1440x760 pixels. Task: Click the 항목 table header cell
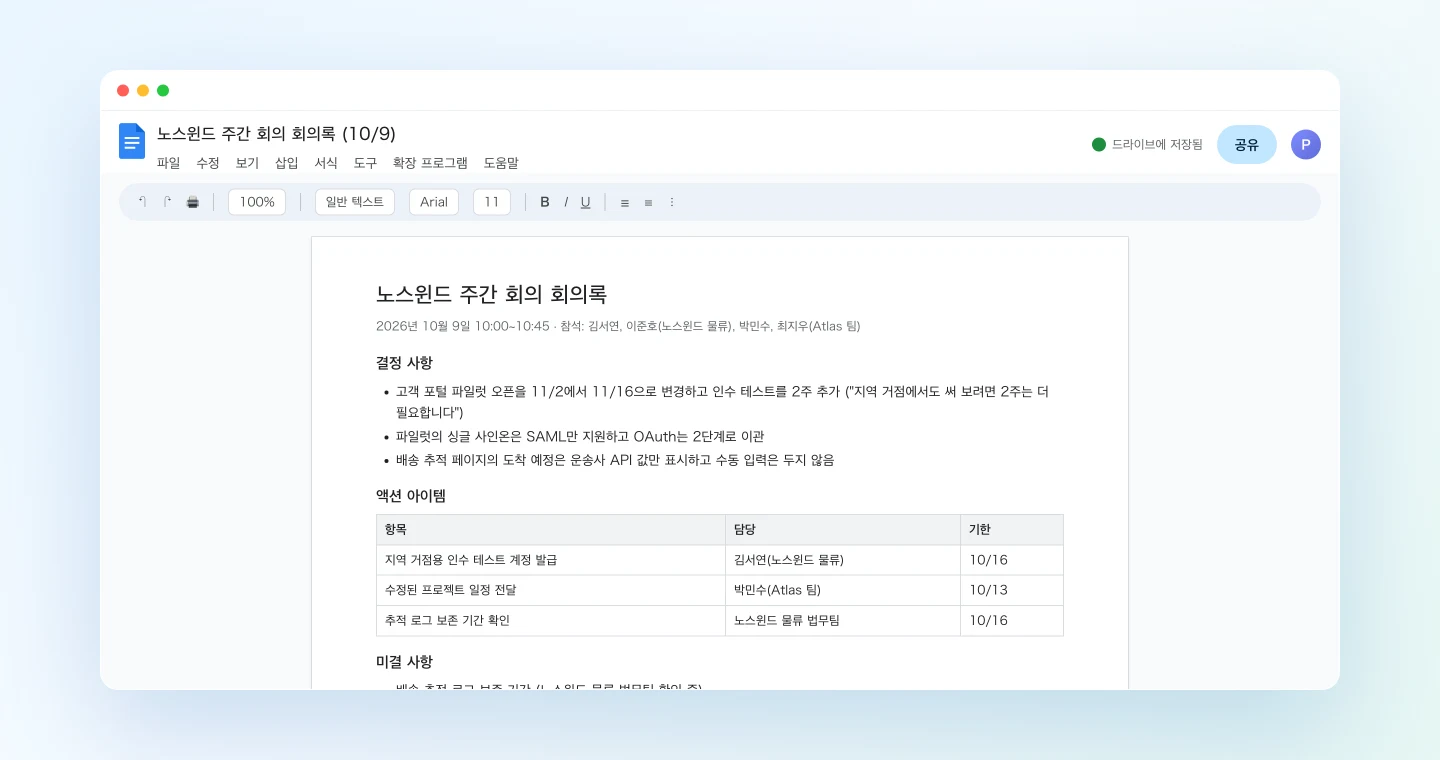pos(551,530)
